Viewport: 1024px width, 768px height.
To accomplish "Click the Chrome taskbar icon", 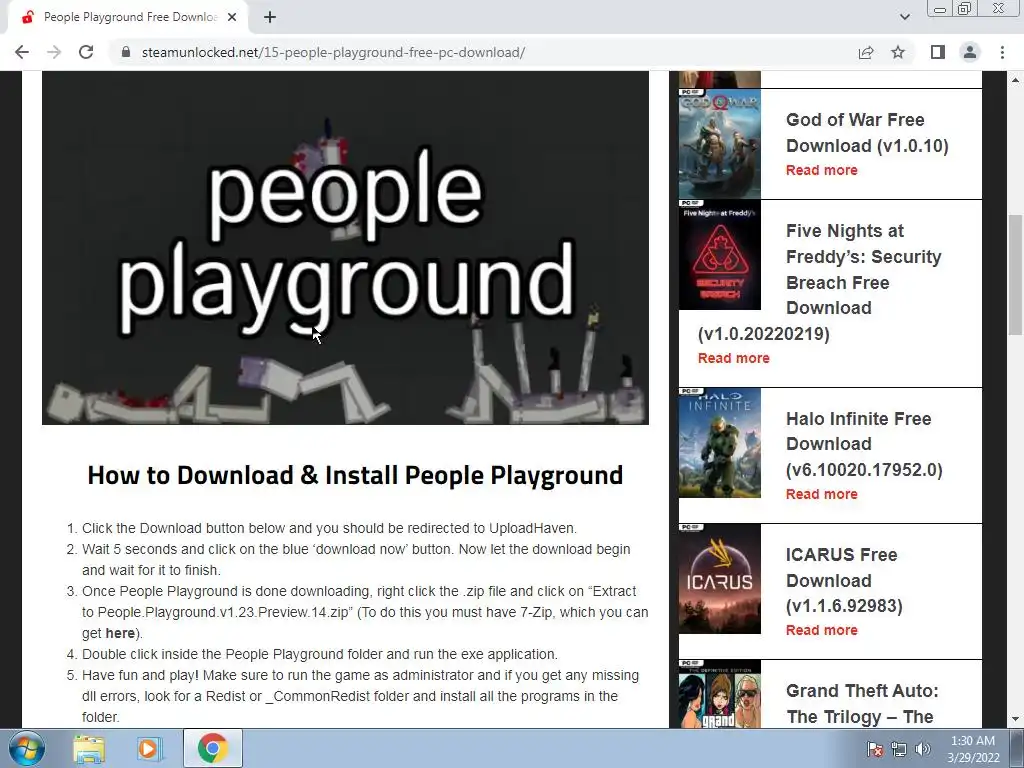I will coord(213,748).
